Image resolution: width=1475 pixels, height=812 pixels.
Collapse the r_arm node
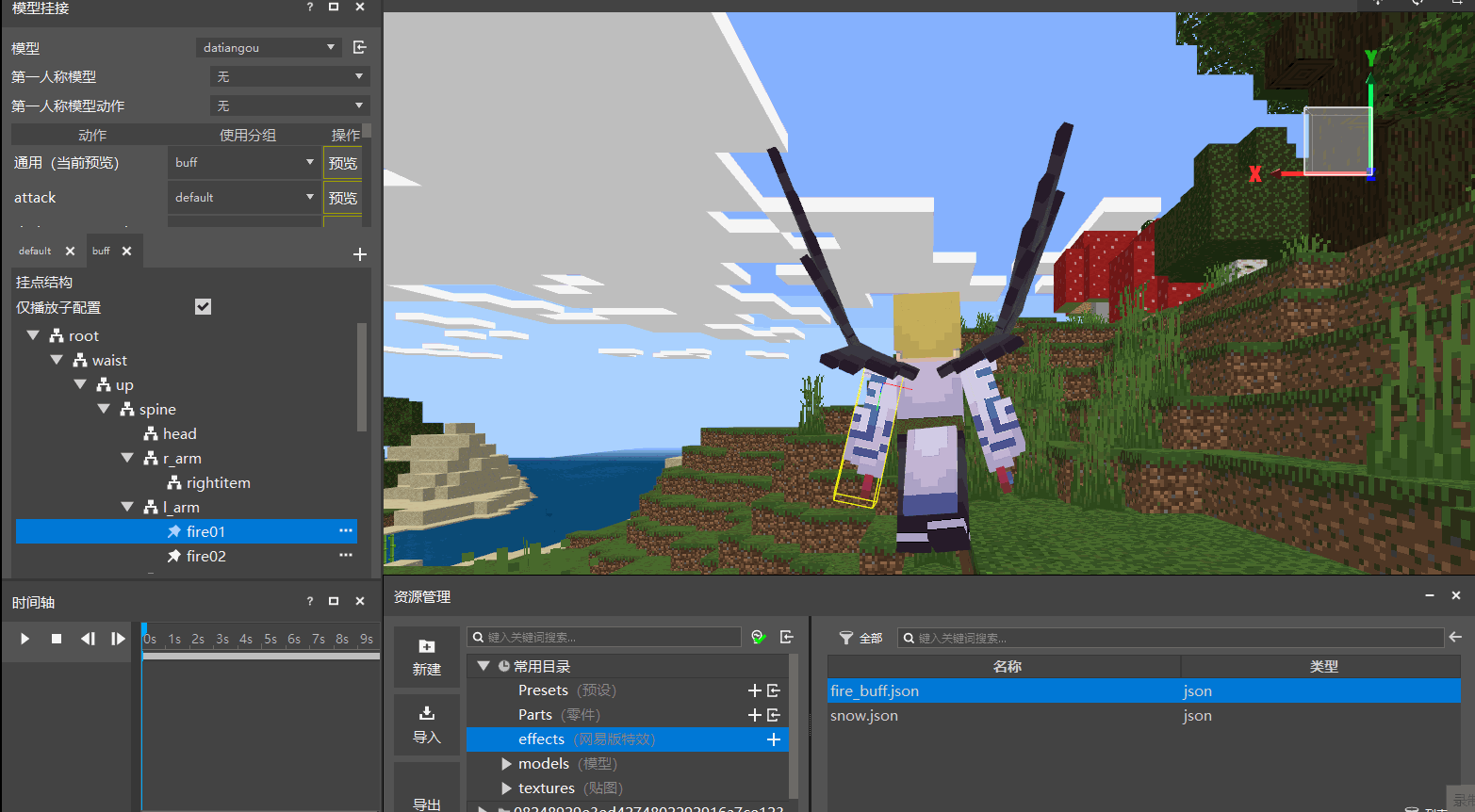tap(127, 458)
